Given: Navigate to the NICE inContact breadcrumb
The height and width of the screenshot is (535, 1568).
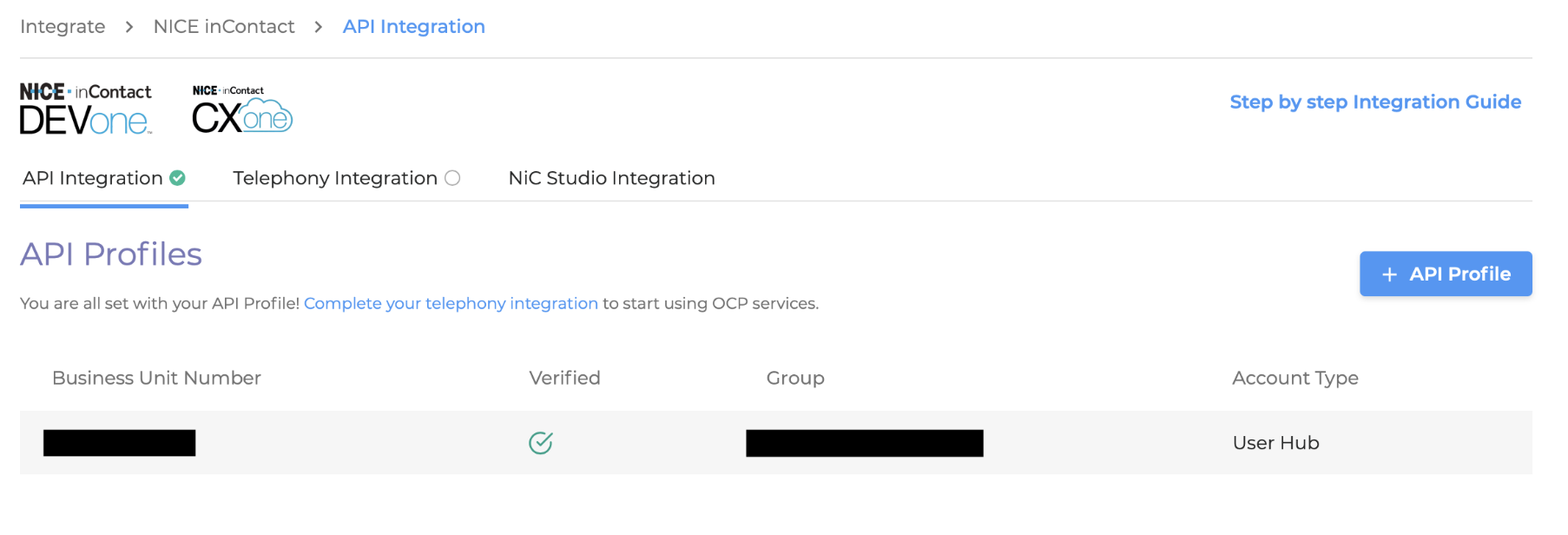Looking at the screenshot, I should coord(224,27).
